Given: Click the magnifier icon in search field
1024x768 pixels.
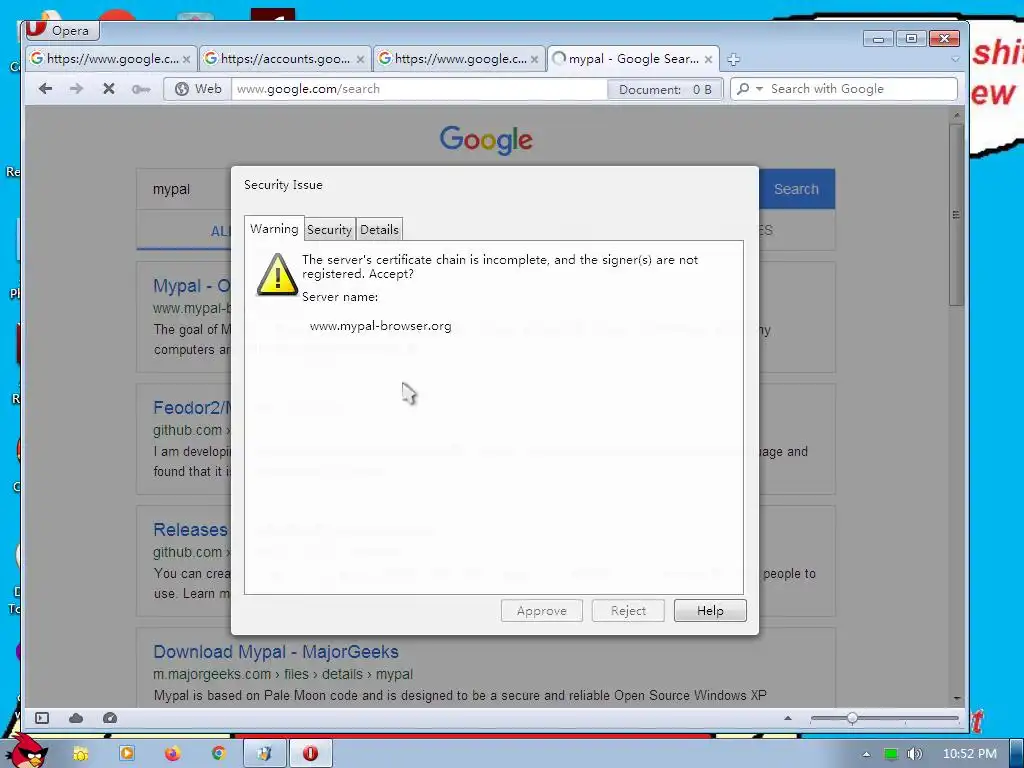Looking at the screenshot, I should click(743, 89).
